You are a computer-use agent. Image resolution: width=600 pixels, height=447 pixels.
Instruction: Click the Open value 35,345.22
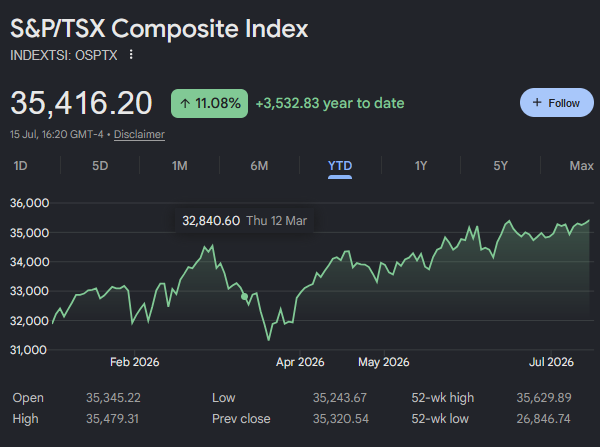[113, 398]
